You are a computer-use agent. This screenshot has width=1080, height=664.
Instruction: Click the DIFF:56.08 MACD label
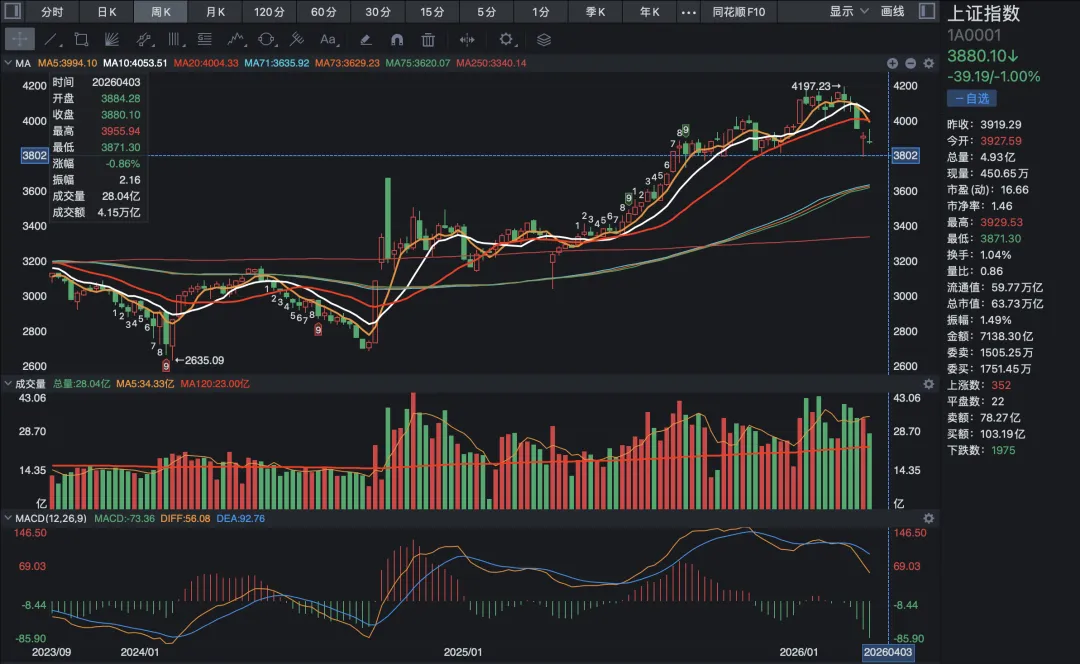coord(185,518)
